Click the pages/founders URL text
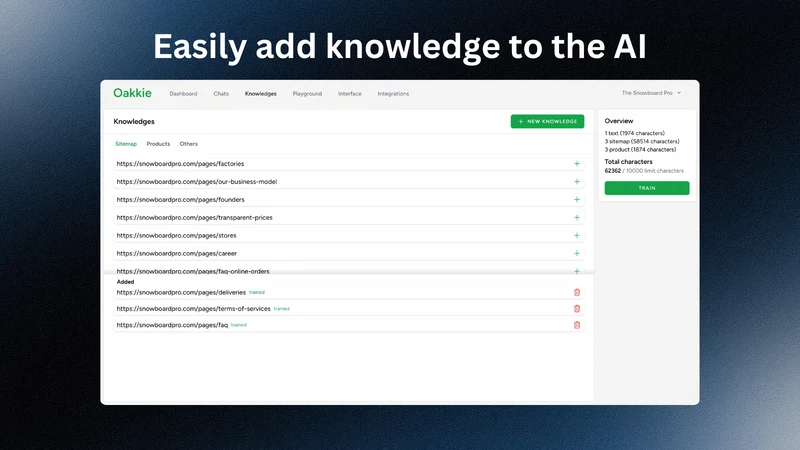 point(180,199)
